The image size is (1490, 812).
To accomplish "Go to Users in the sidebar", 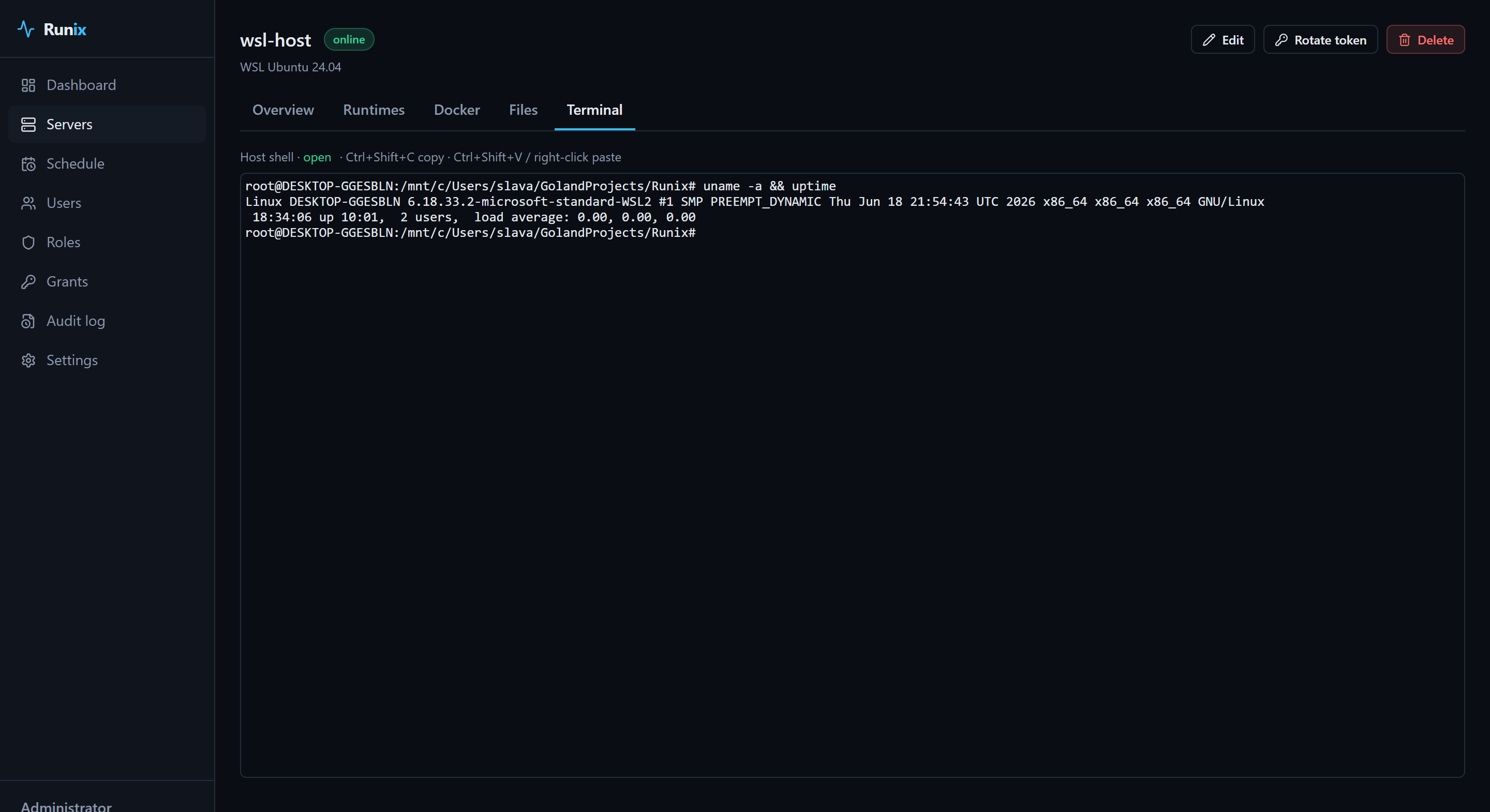I will (x=107, y=203).
